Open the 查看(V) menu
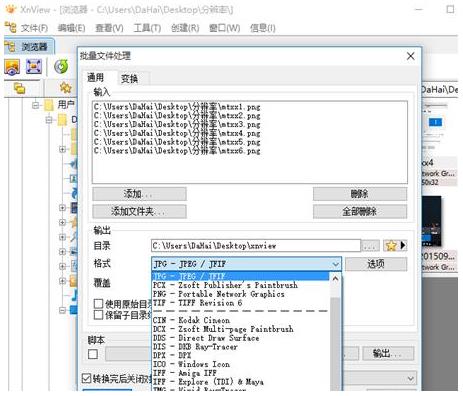463x396 pixels. [x=109, y=28]
